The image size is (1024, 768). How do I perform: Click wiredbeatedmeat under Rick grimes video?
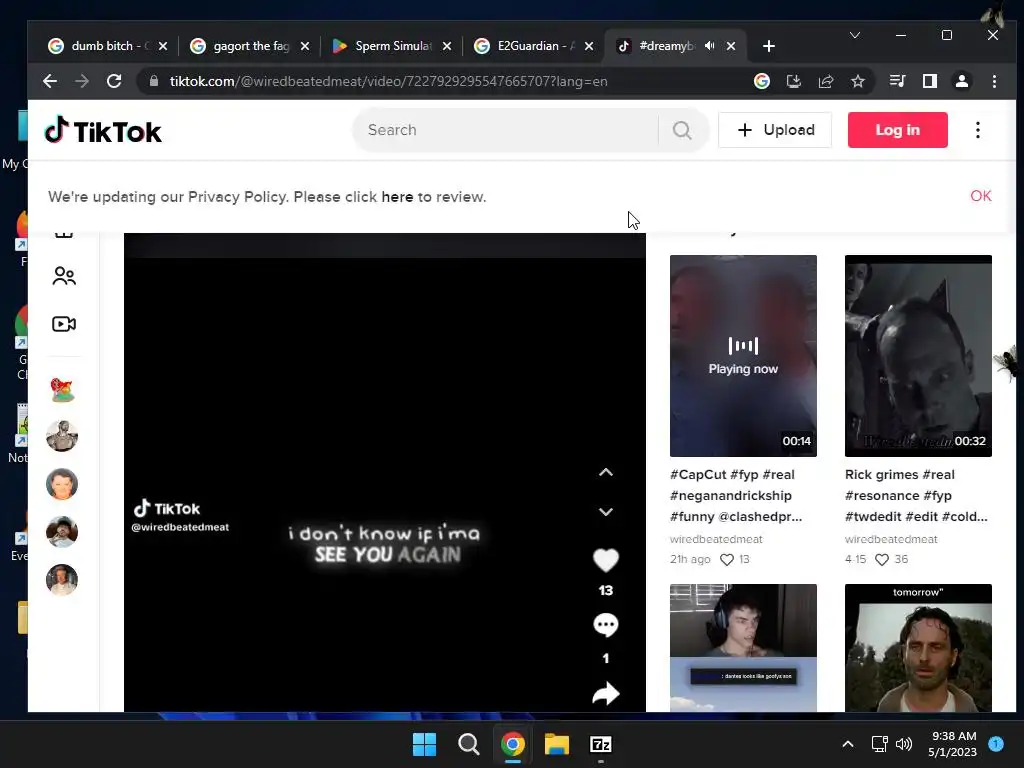point(891,539)
